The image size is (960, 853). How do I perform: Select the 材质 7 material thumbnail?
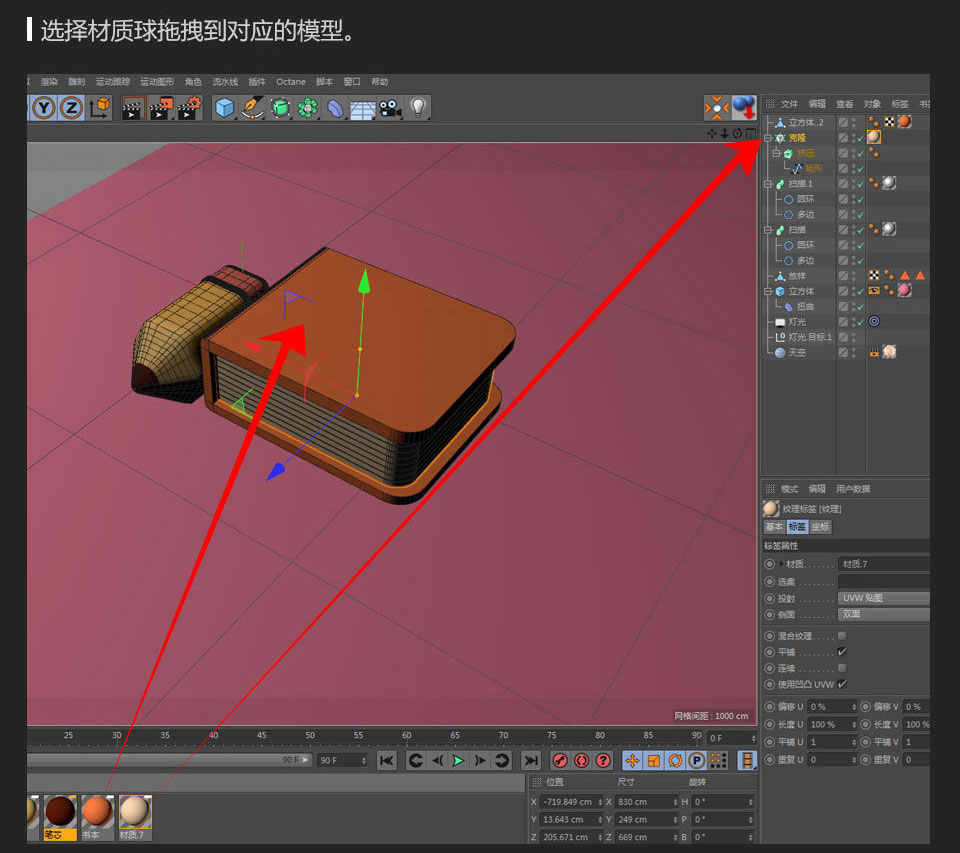135,813
